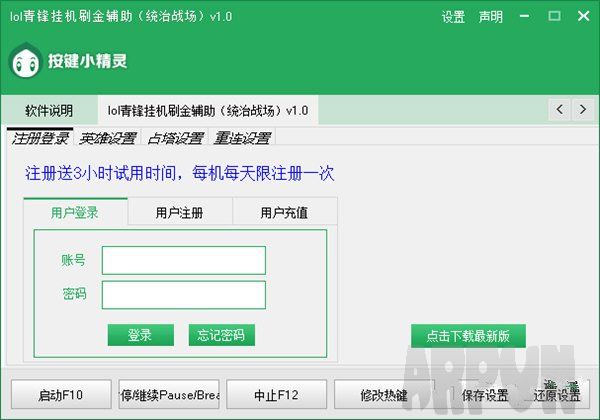Click the 按键小精灵 green mascot logo
This screenshot has width=600, height=420.
click(x=25, y=62)
